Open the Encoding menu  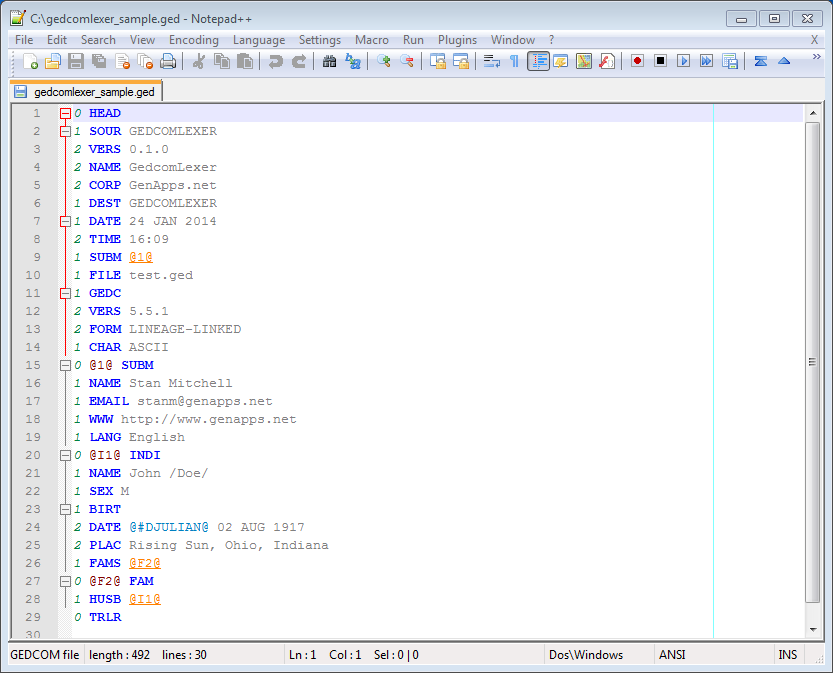coord(194,40)
